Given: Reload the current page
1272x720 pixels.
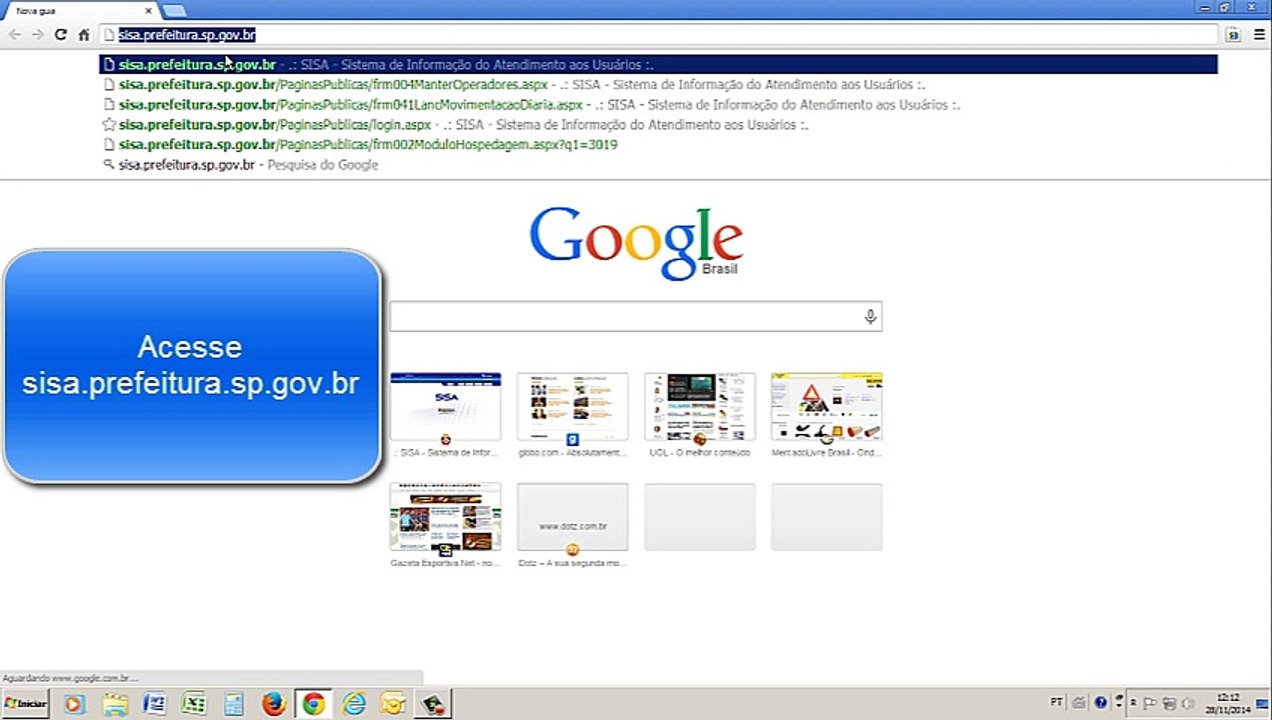Looking at the screenshot, I should (60, 34).
